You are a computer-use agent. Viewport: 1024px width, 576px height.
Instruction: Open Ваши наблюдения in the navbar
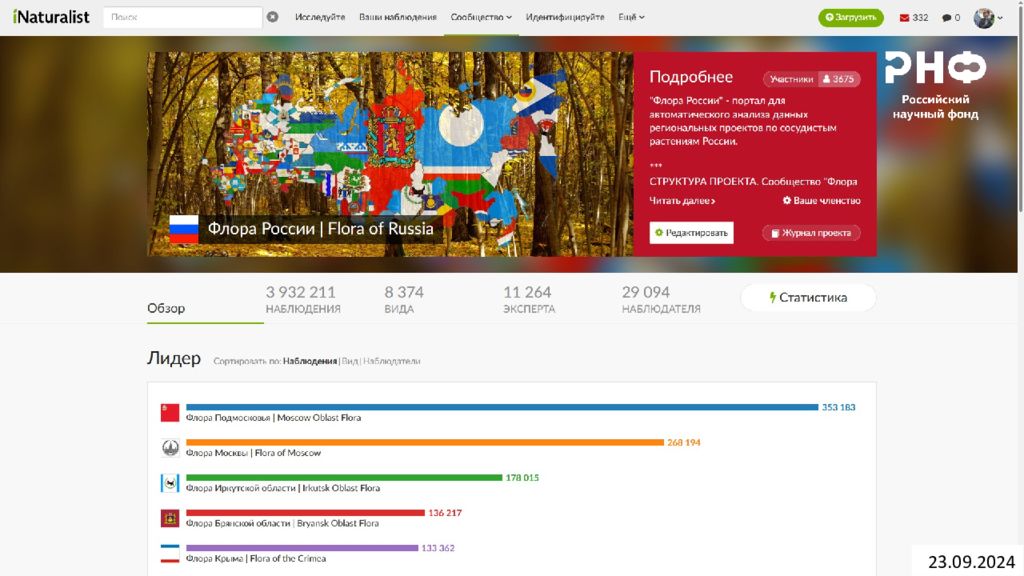398,17
